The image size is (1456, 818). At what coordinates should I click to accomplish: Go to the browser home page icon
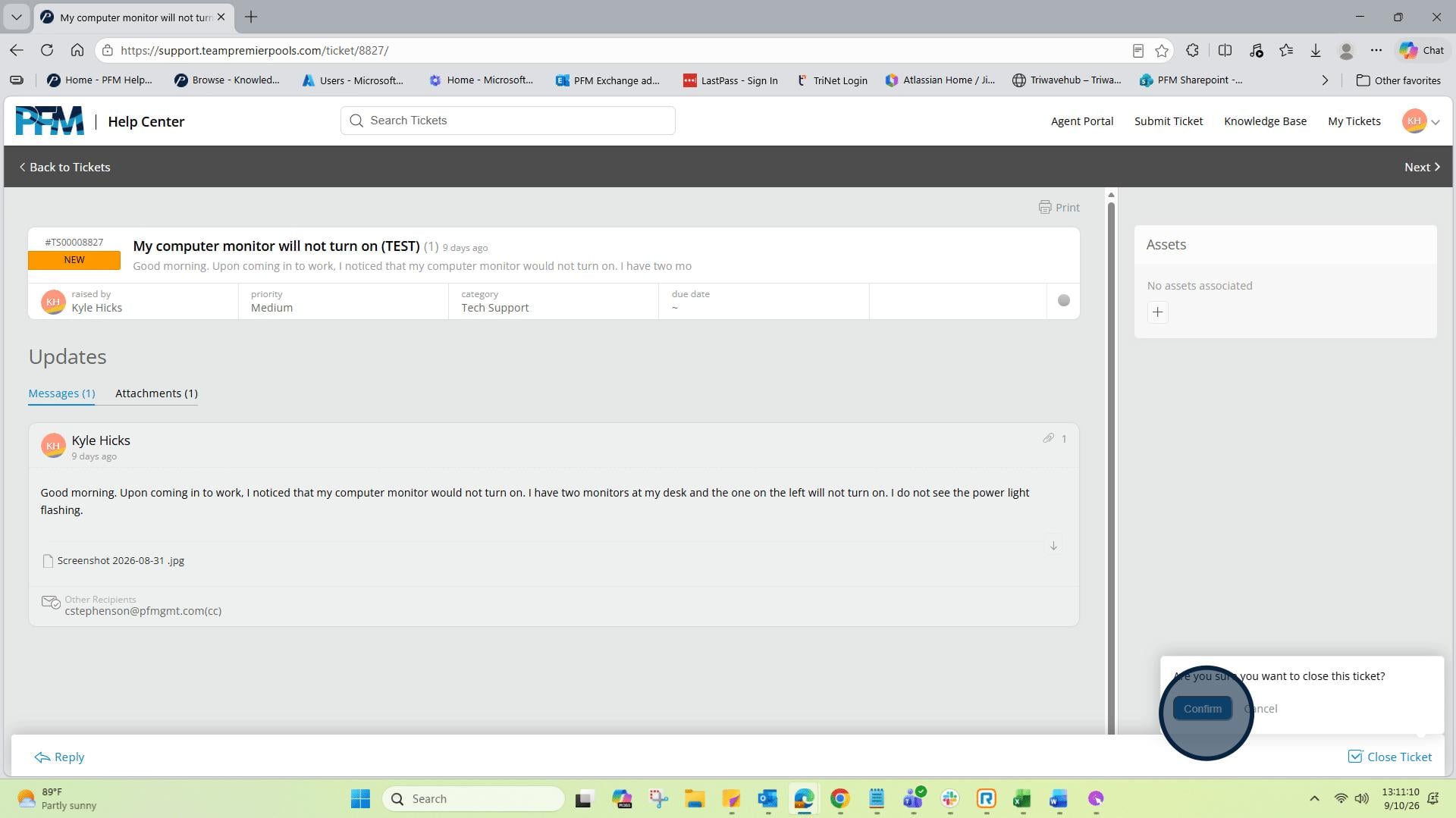point(77,50)
